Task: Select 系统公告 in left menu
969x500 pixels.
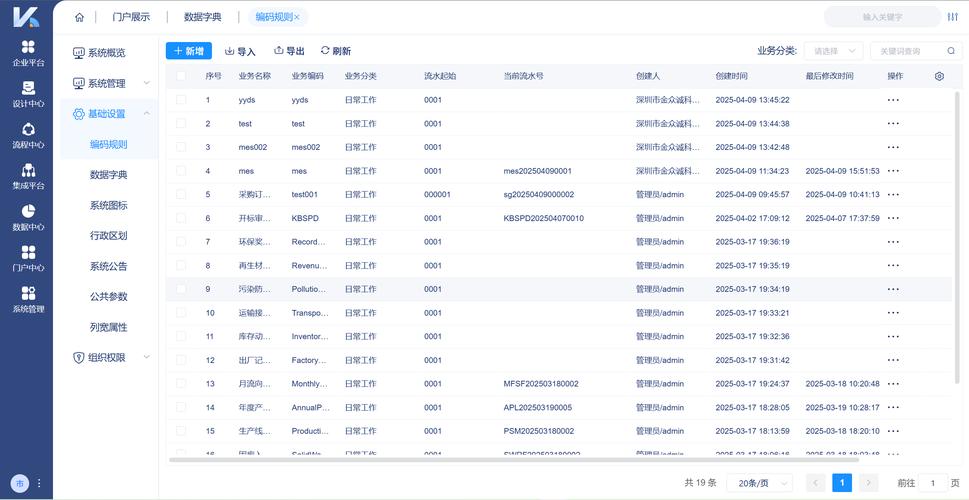Action: pyautogui.click(x=109, y=266)
